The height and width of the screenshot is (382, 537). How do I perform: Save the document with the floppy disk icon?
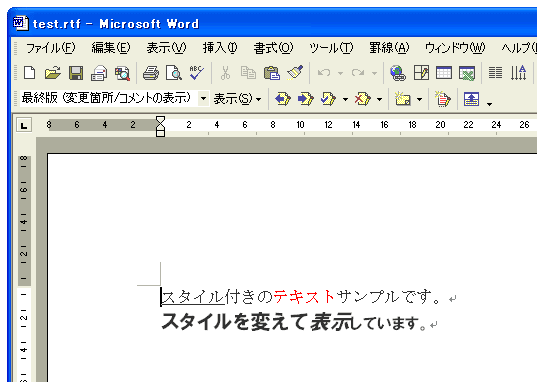coord(76,73)
